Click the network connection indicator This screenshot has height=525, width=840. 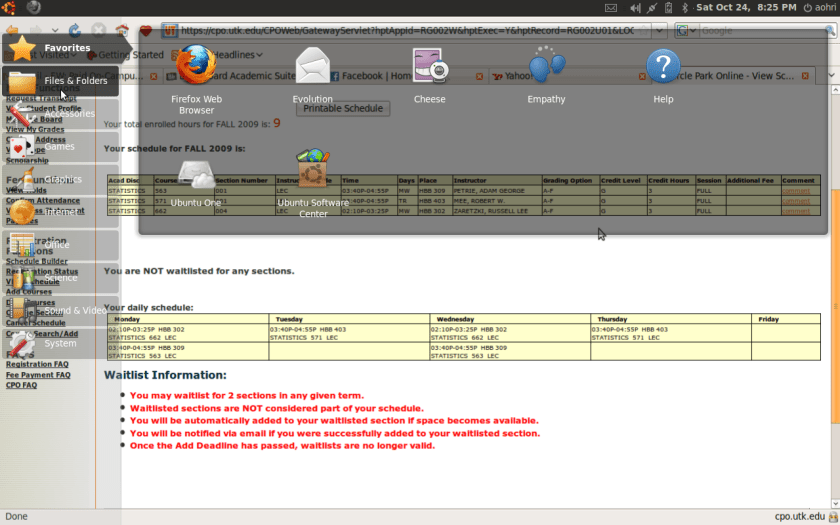[x=651, y=8]
